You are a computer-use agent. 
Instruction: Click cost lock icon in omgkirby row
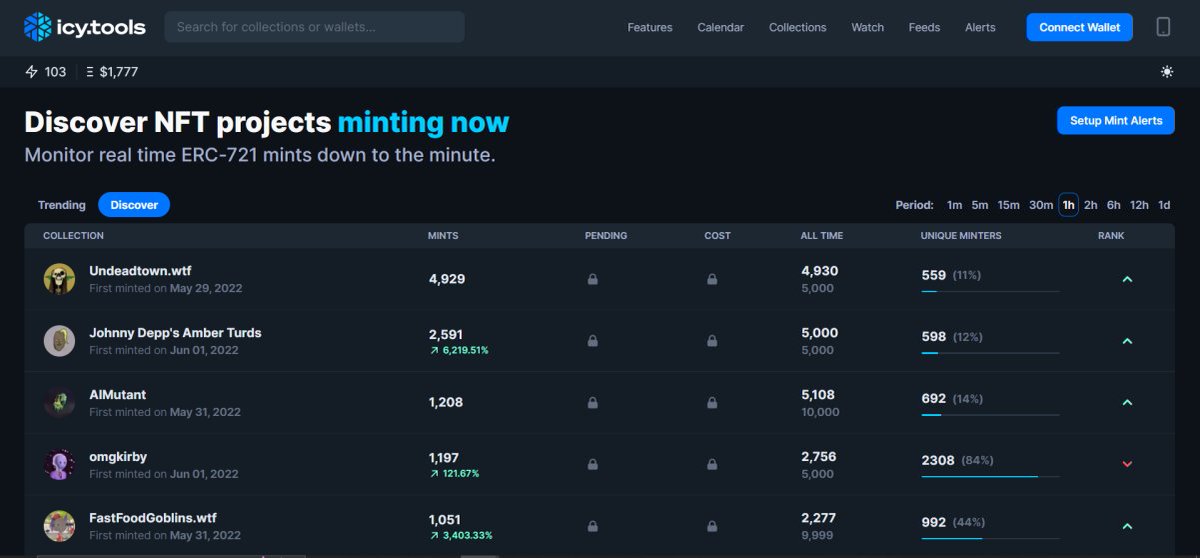coord(712,465)
